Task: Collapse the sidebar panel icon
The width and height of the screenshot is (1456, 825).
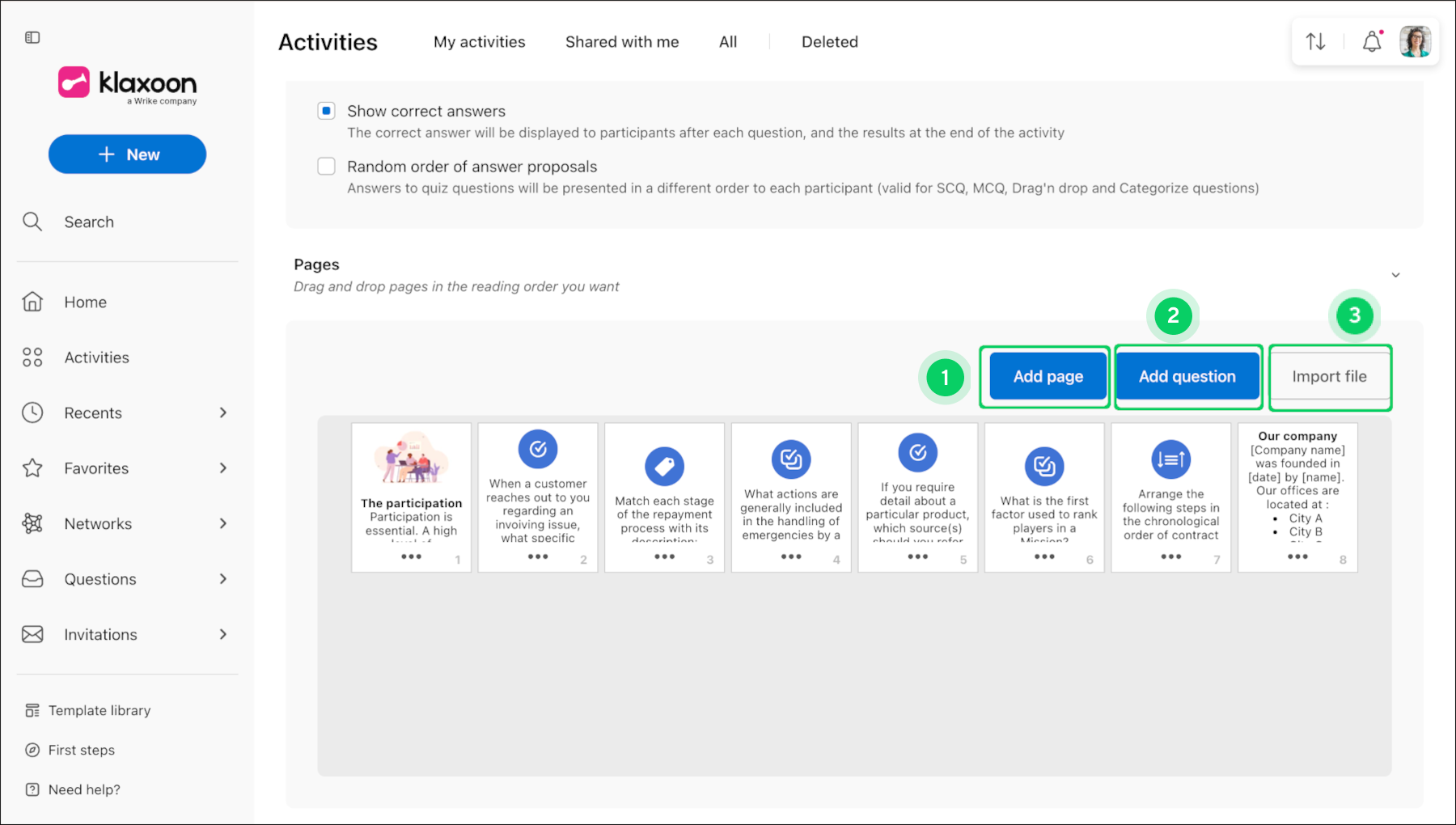Action: 32,37
